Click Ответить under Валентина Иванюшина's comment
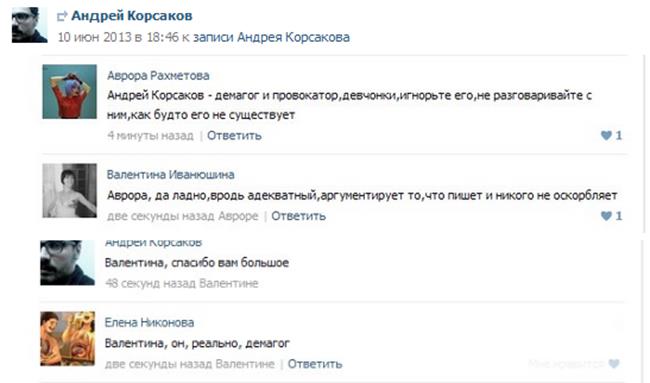The image size is (650, 383). [298, 216]
